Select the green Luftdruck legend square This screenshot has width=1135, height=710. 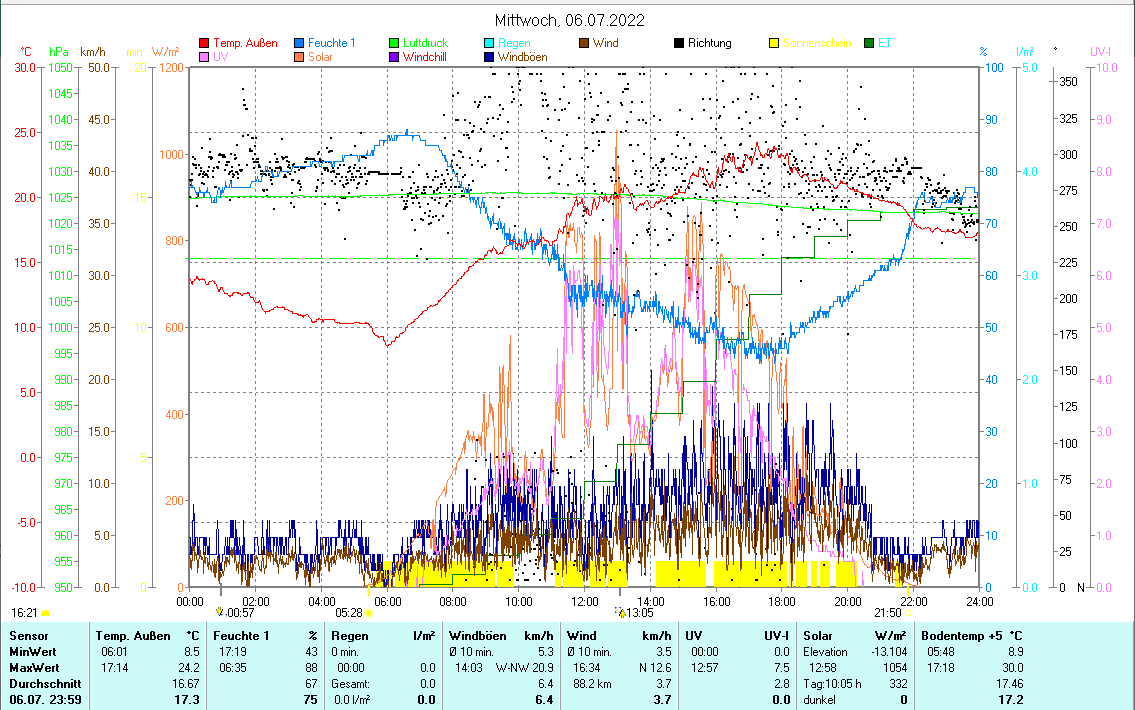394,43
